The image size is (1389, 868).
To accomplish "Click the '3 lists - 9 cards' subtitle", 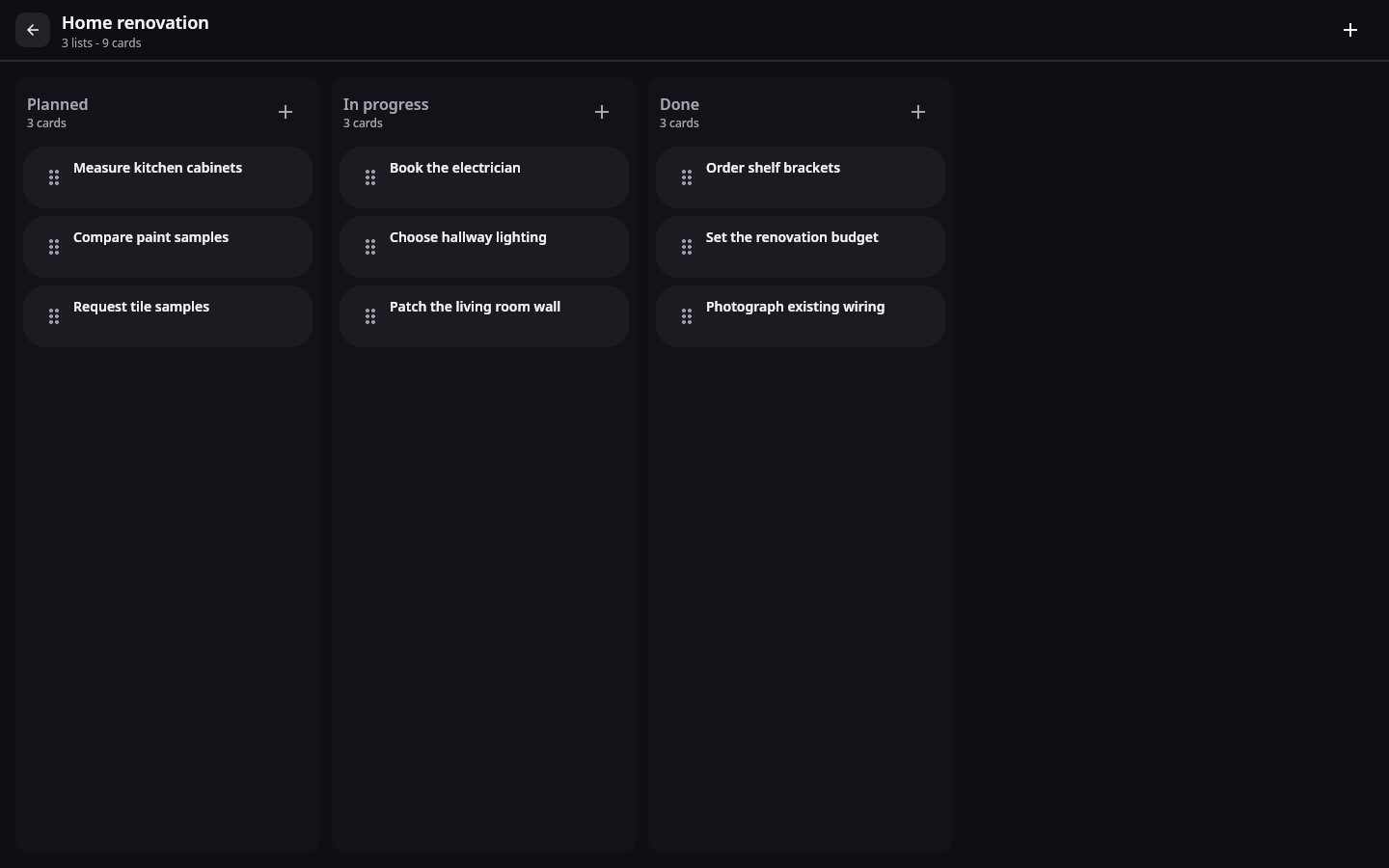I will pos(101,43).
